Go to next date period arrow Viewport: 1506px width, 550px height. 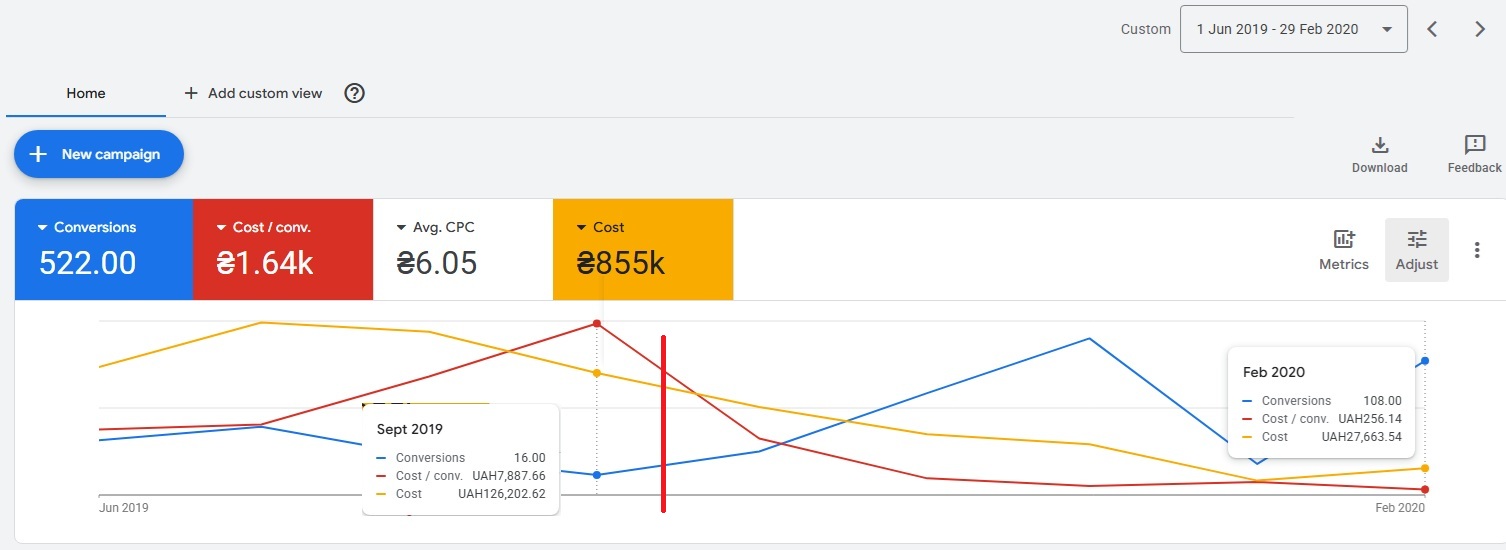point(1480,29)
